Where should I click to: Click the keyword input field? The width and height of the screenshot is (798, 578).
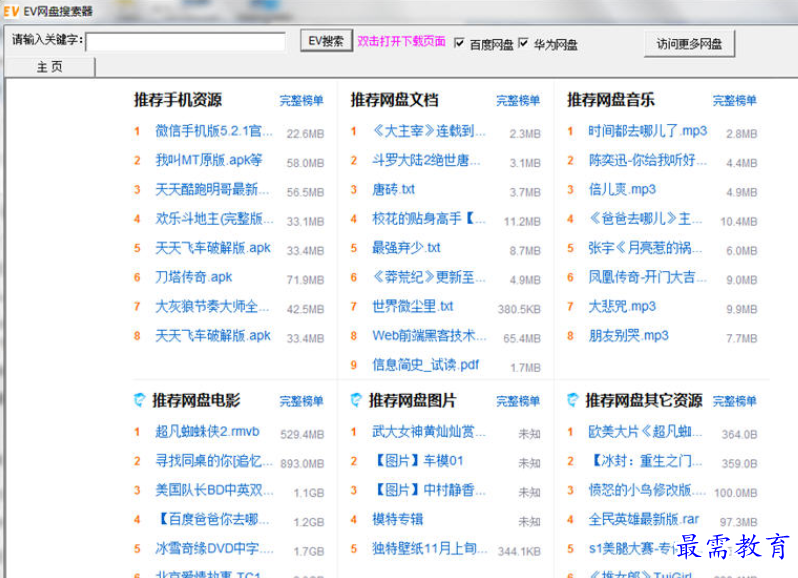[x=186, y=42]
